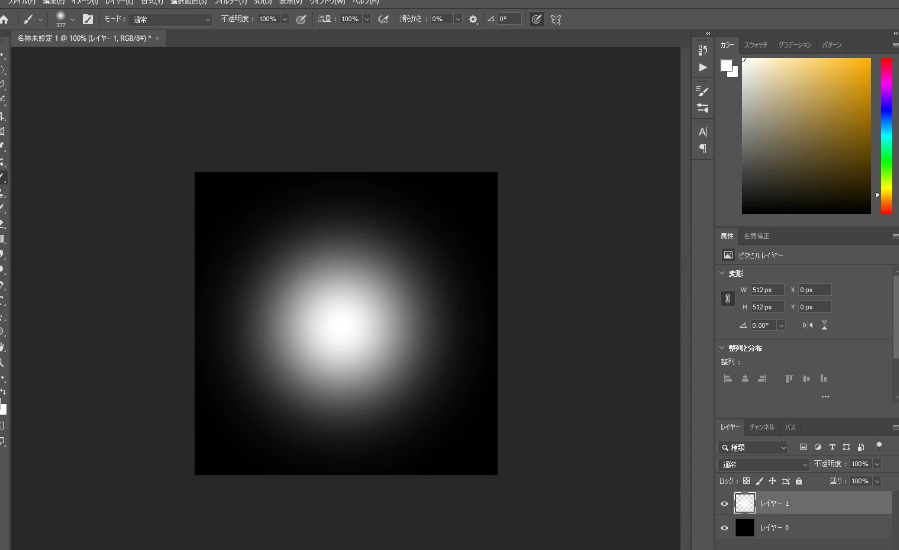Hide レイヤー 1 with eye icon
The image size is (899, 550).
(x=724, y=504)
